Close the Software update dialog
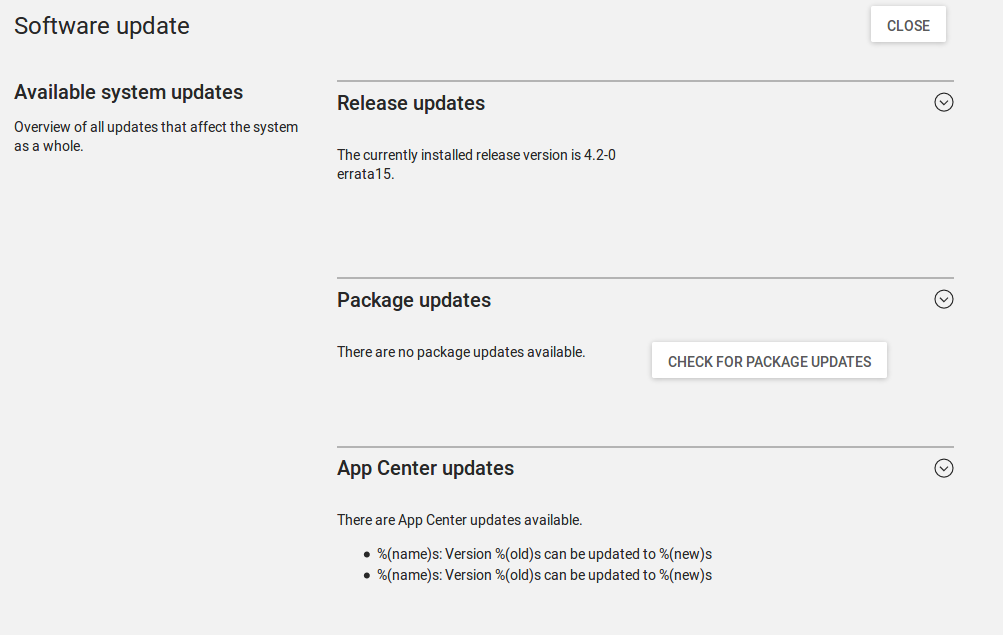Viewport: 1003px width, 635px height. tap(907, 26)
